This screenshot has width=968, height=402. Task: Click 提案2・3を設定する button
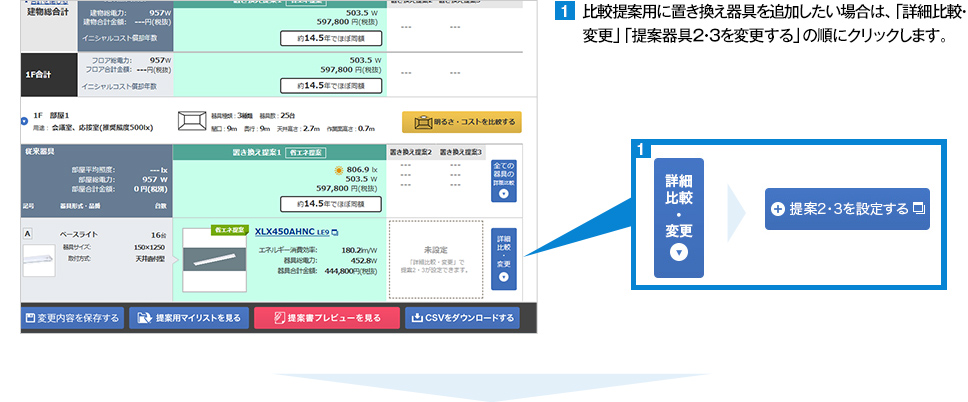pyautogui.click(x=847, y=209)
